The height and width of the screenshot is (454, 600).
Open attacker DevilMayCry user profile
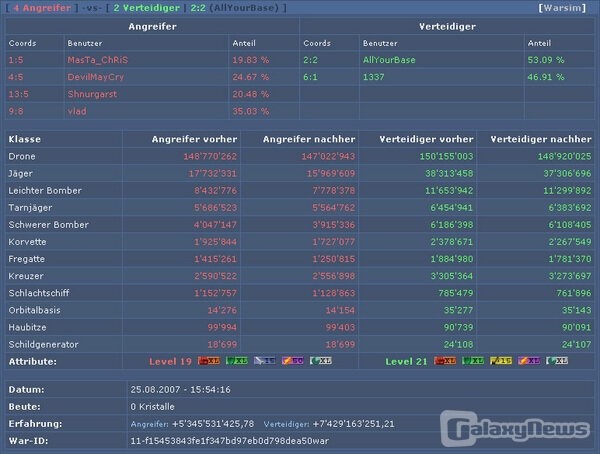point(95,76)
